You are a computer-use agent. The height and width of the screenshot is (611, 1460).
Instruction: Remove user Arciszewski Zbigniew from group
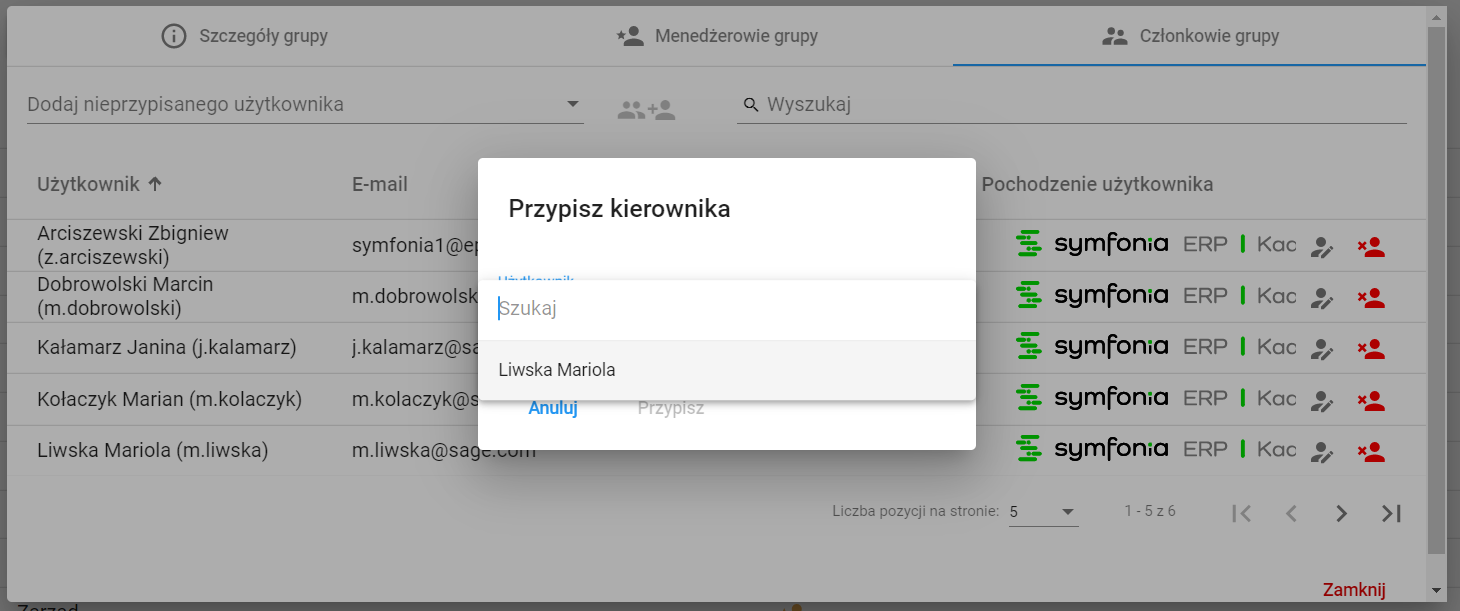pyautogui.click(x=1371, y=247)
